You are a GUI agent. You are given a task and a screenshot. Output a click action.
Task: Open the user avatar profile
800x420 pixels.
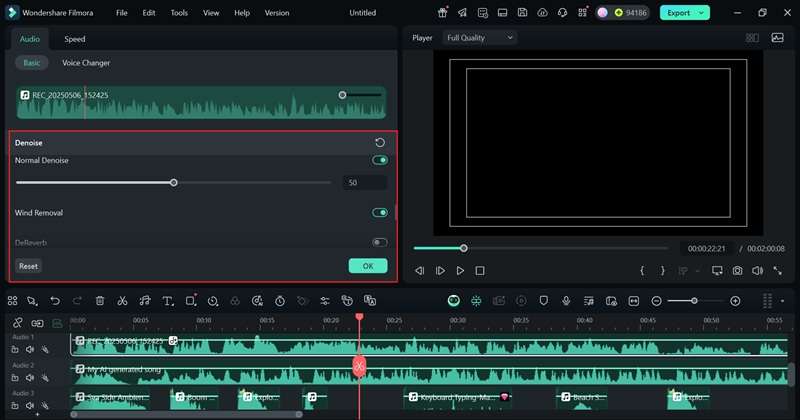pyautogui.click(x=603, y=13)
